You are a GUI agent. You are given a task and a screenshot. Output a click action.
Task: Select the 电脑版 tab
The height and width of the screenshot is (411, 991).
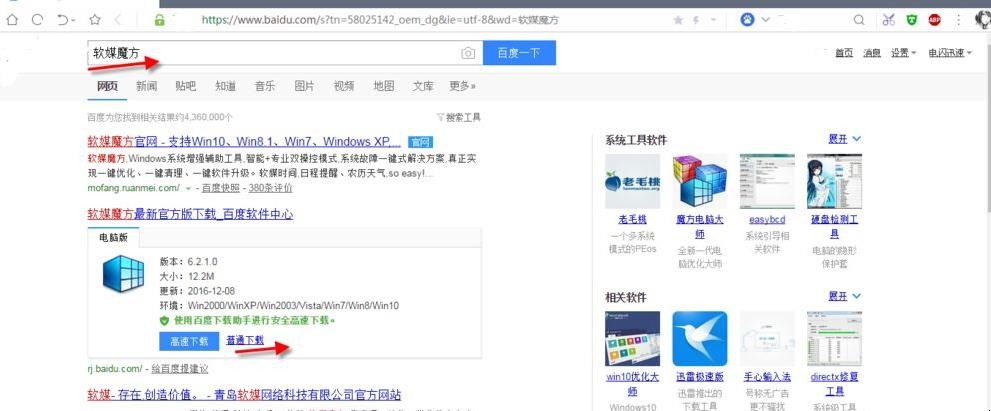coord(113,237)
